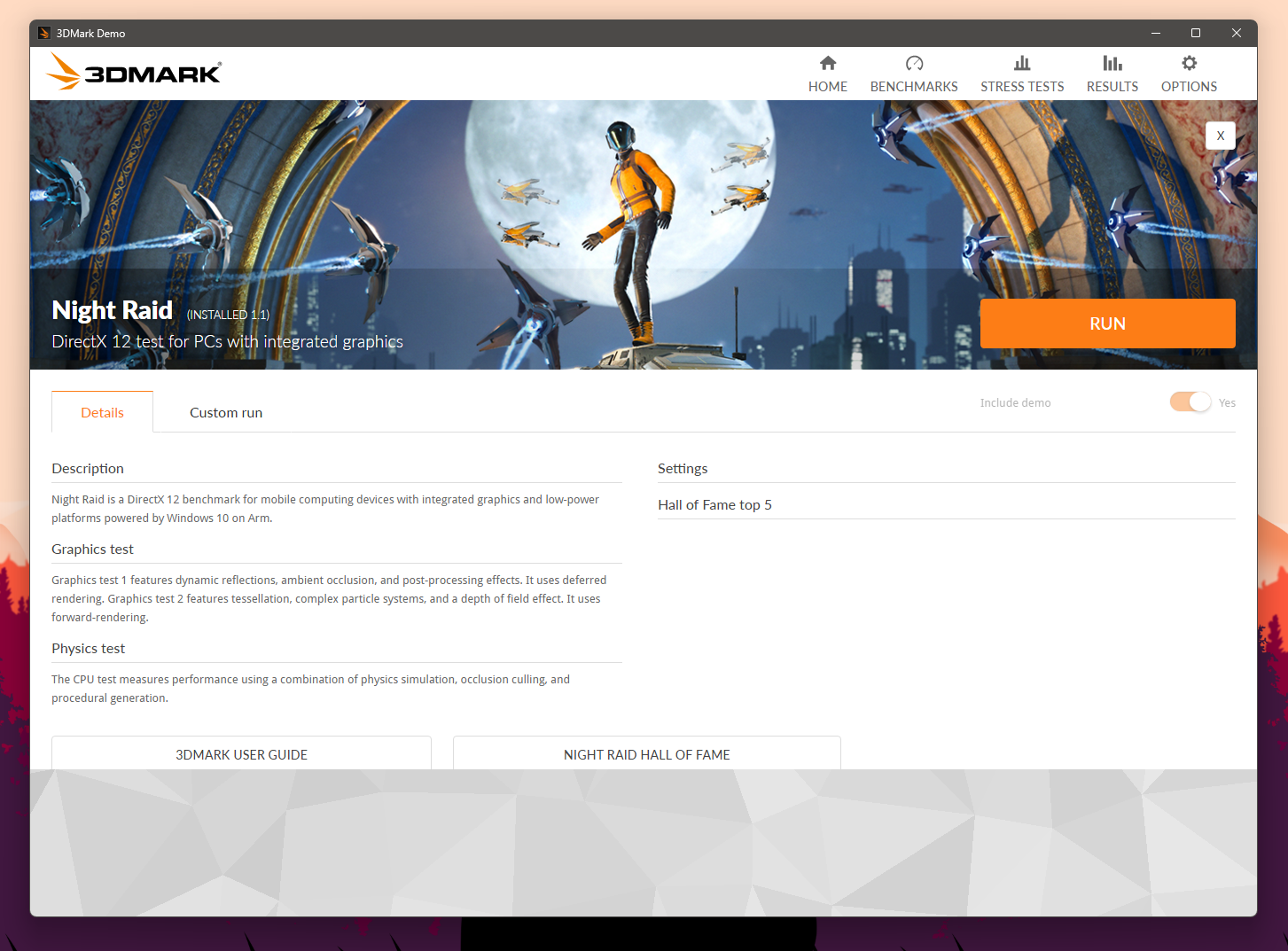Click the 3DMark logo
The width and height of the screenshot is (1288, 951).
point(134,72)
